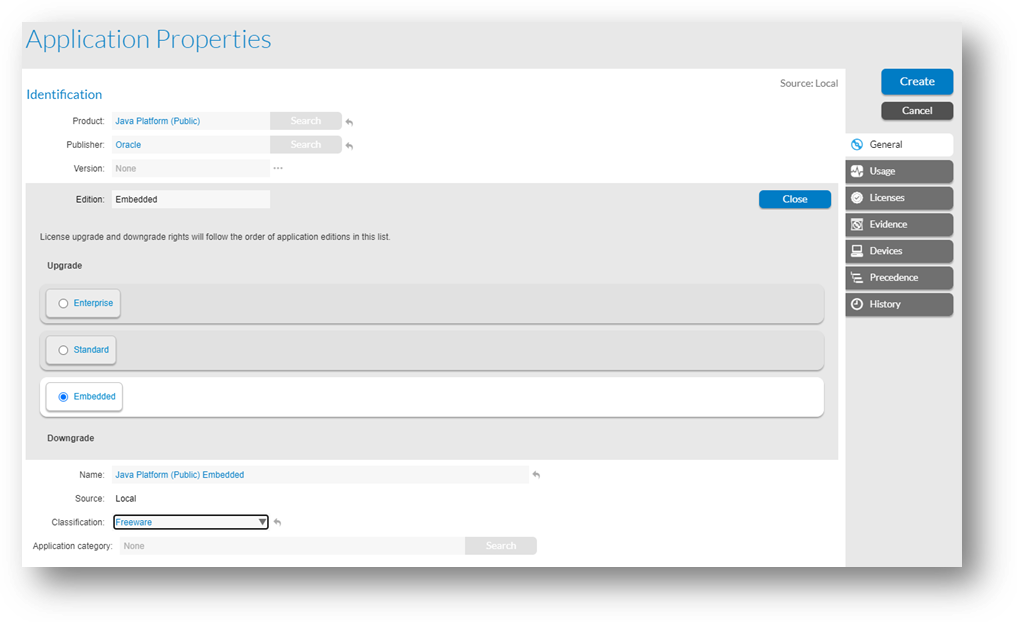Click the Precedence tab list icon
This screenshot has height=622, width=1017.
point(857,278)
